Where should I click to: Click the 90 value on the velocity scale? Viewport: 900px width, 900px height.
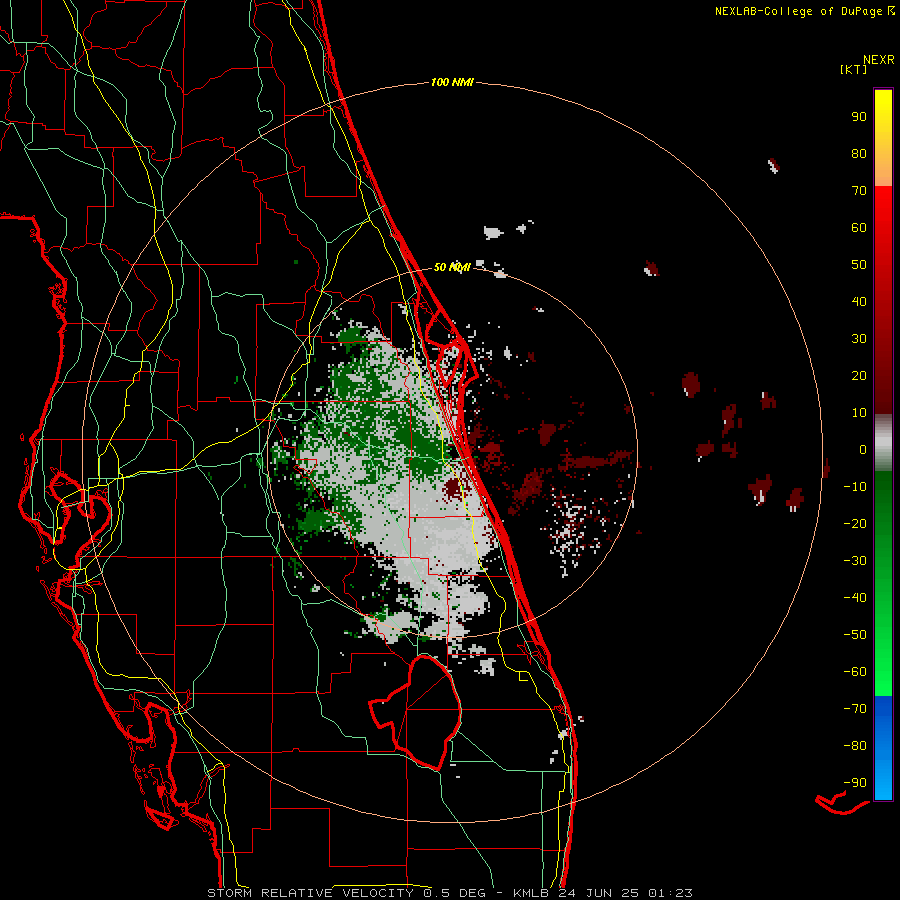[859, 117]
